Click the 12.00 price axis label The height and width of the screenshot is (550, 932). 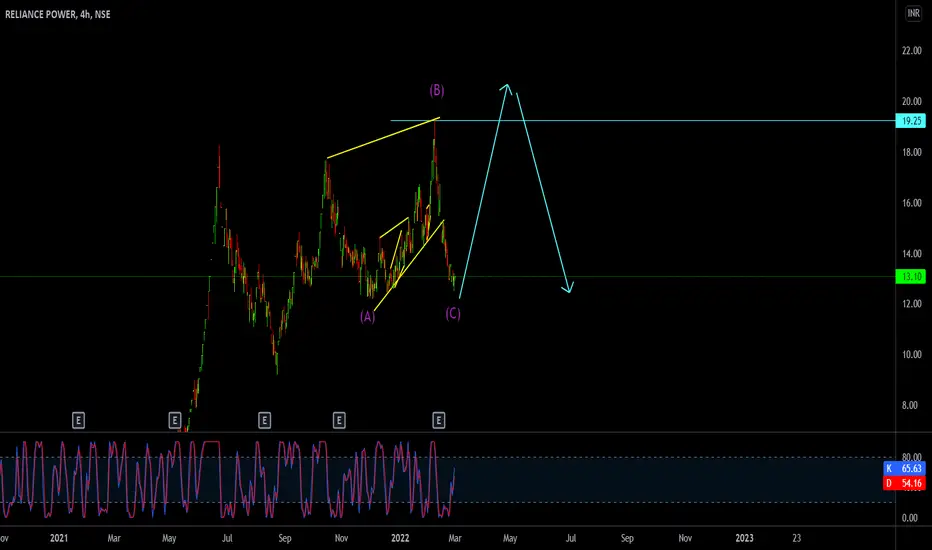point(912,304)
